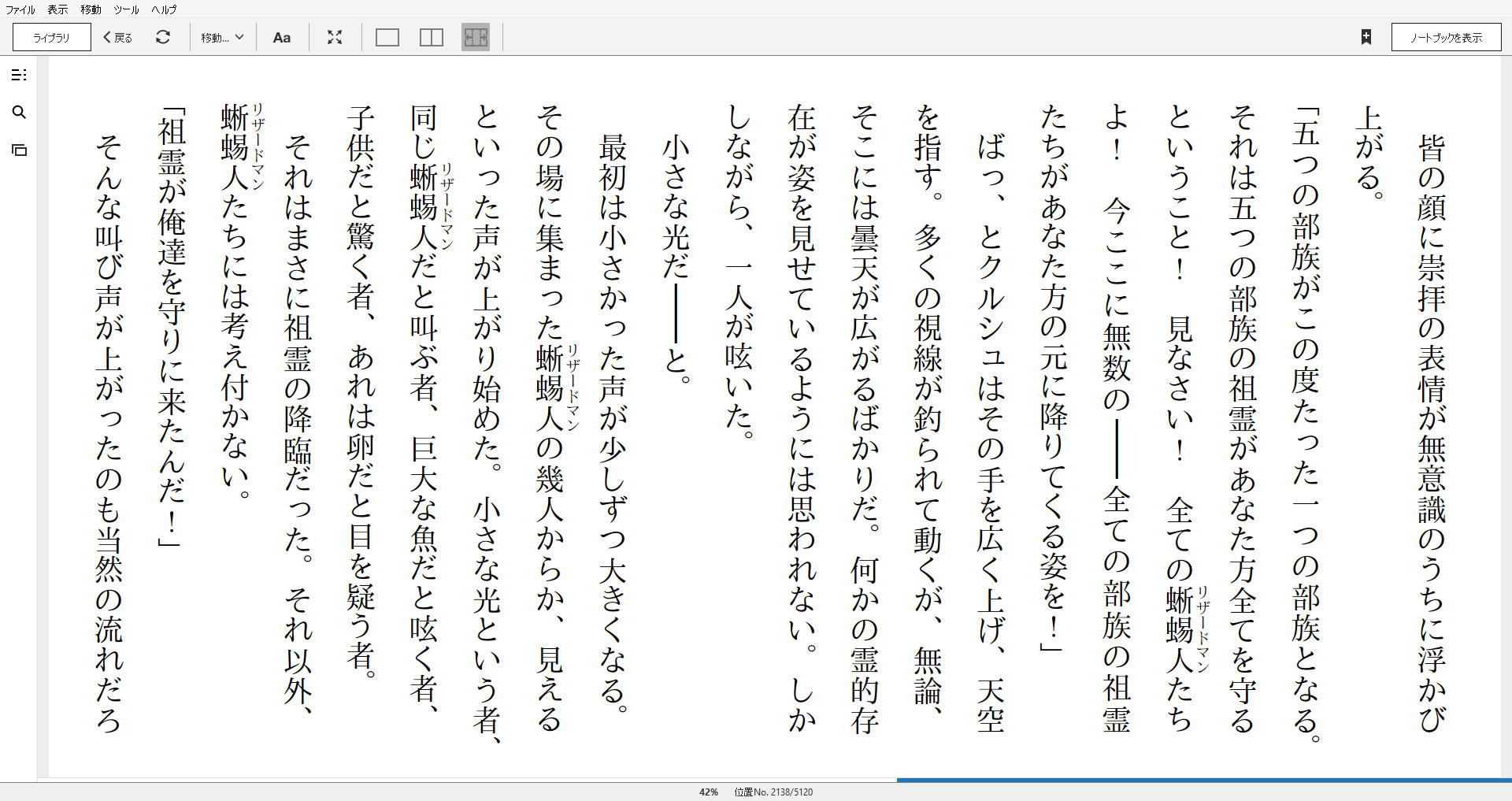Open the table of contents sidebar
The width and height of the screenshot is (1512, 801).
click(20, 75)
